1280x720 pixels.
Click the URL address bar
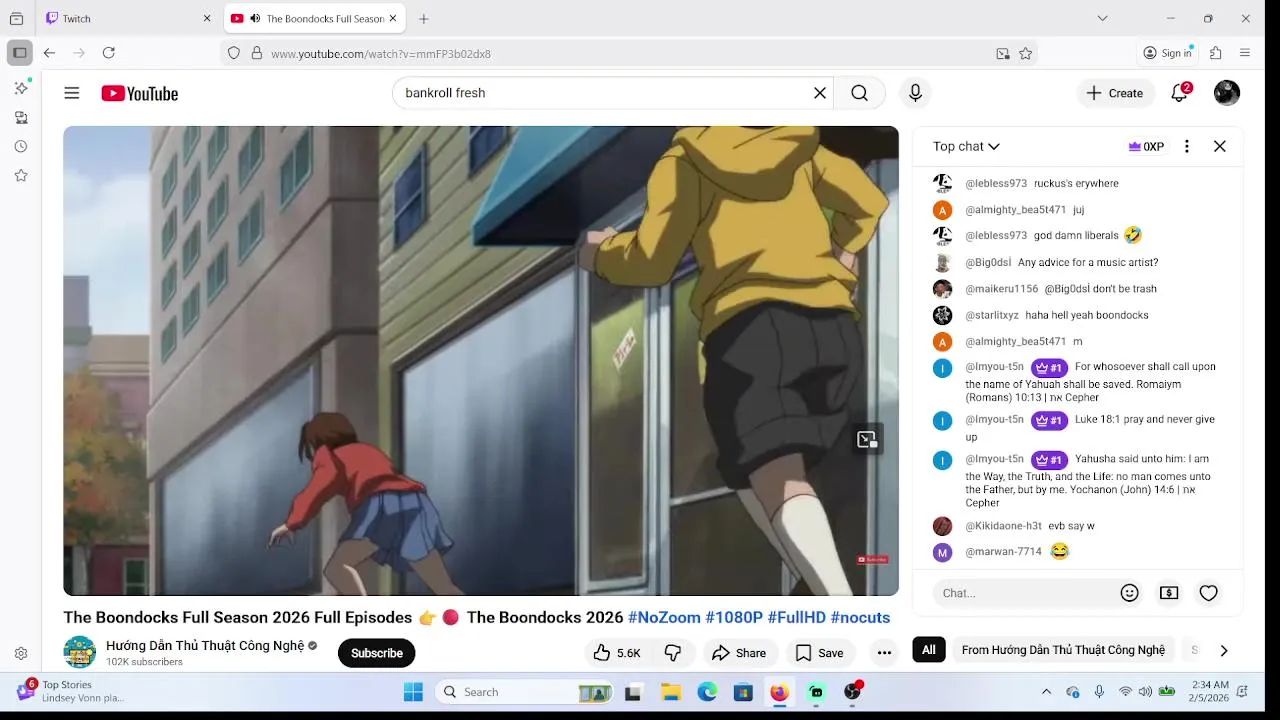[630, 54]
